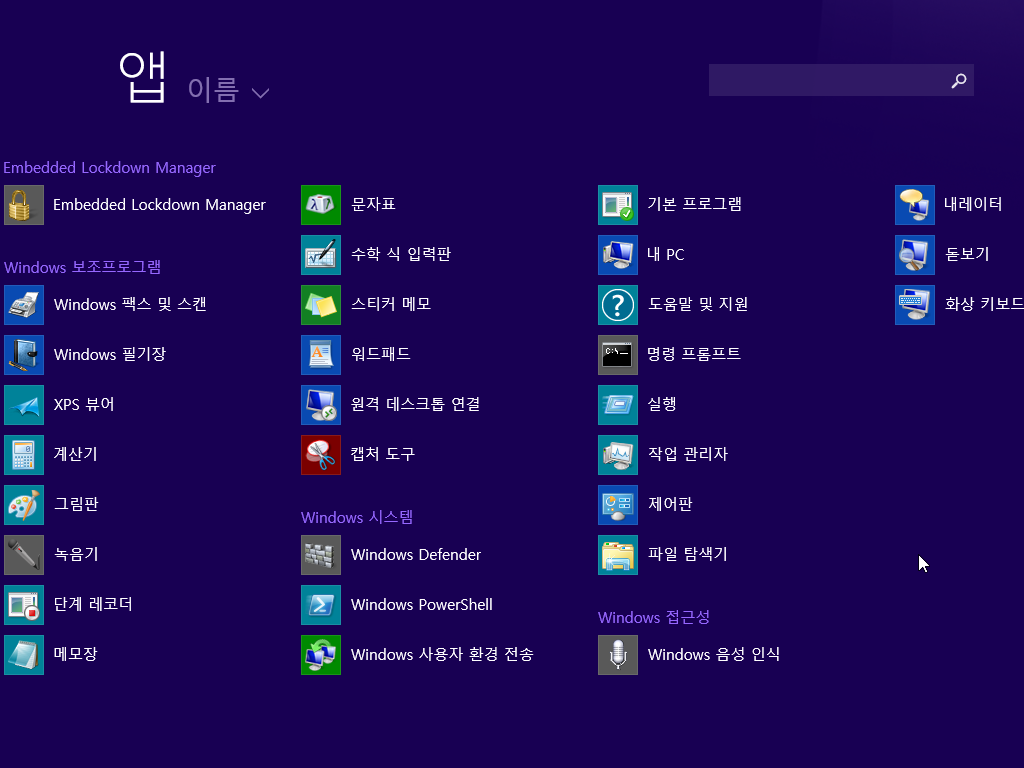
Task: Open Windows 필기장 journal icon
Action: click(24, 355)
